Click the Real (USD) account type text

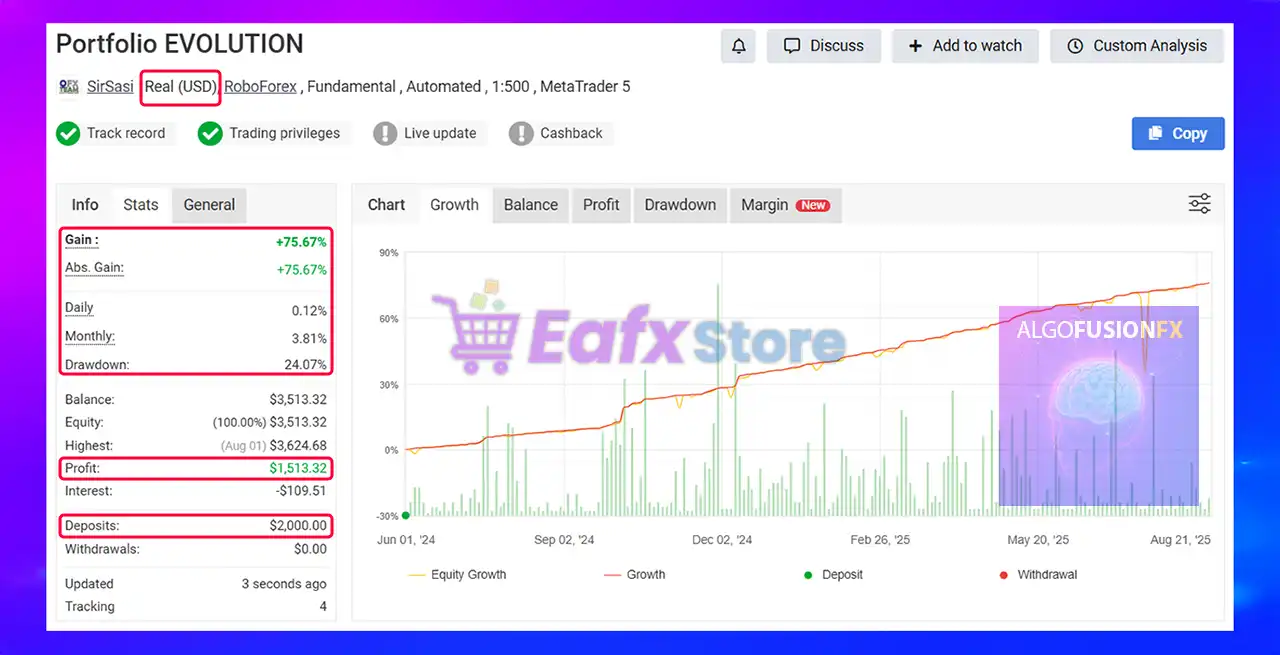180,87
